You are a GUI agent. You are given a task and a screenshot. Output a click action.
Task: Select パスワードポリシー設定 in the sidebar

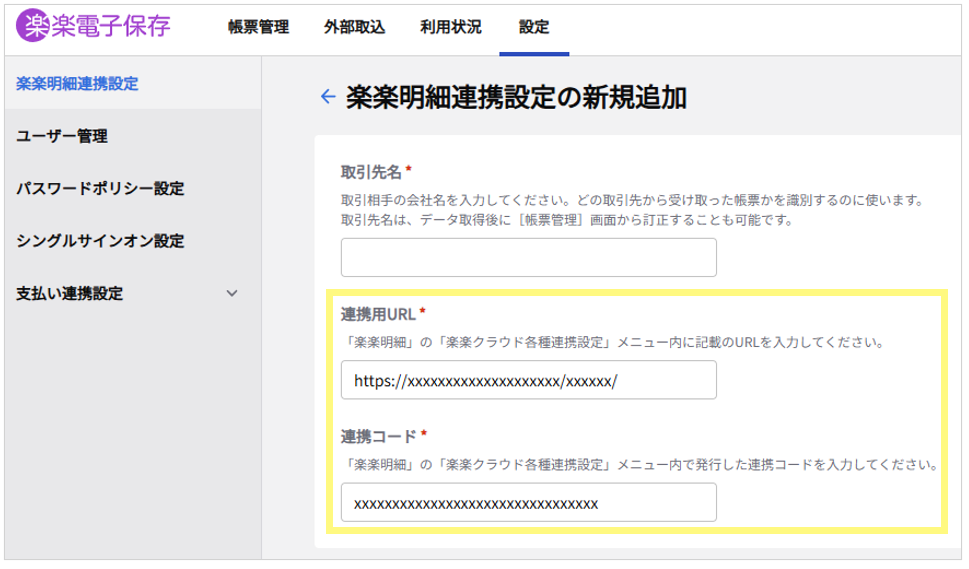pos(100,189)
